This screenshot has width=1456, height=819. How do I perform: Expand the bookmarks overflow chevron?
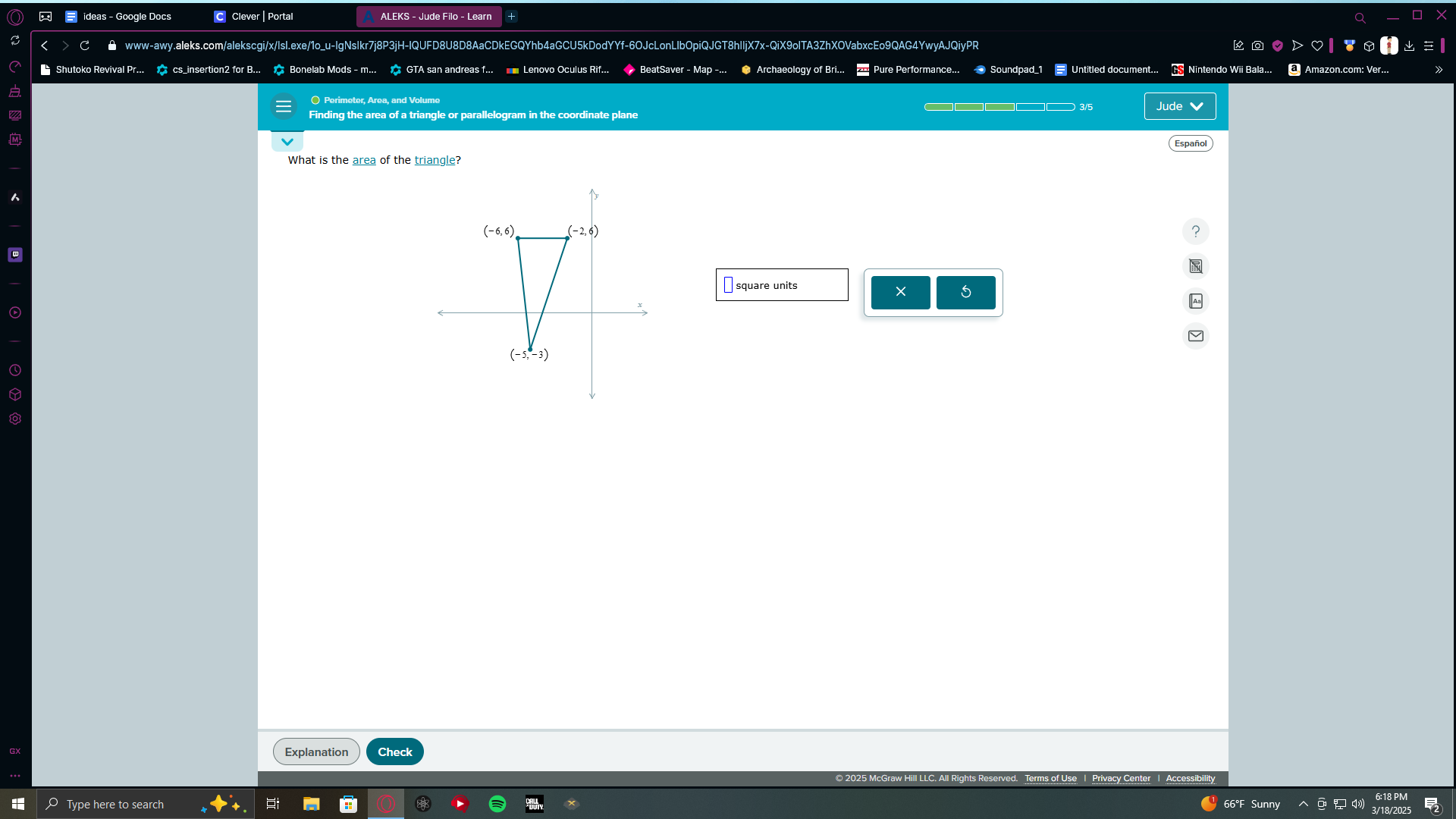click(1439, 70)
